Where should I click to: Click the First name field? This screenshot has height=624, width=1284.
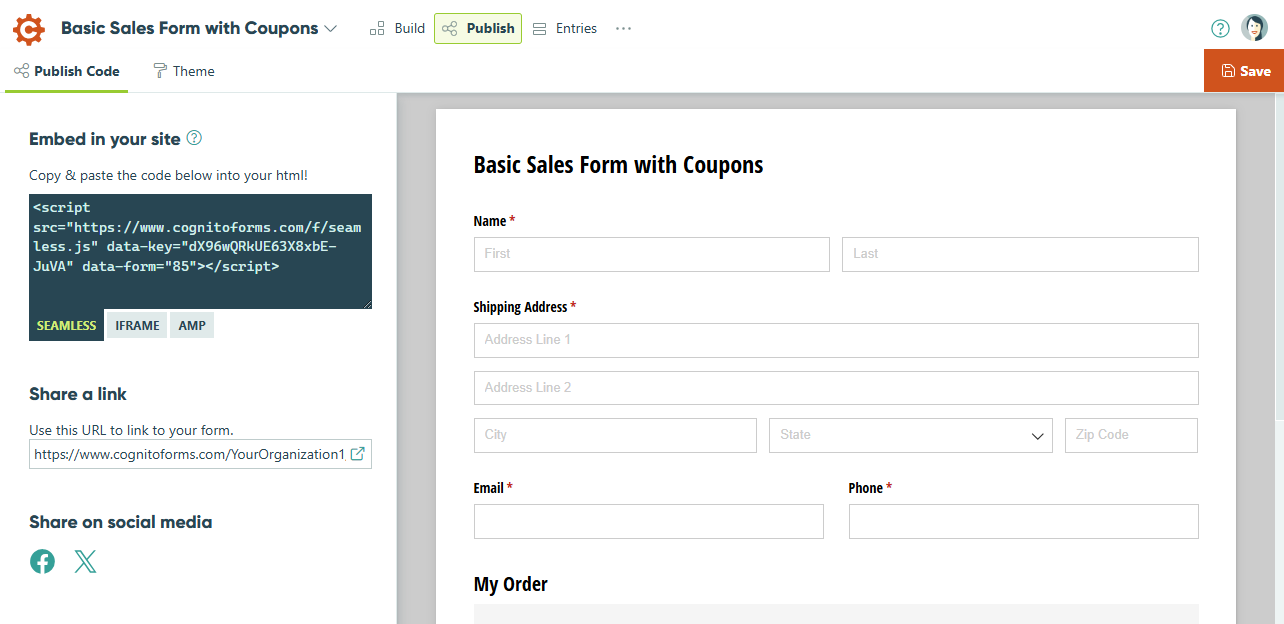(652, 254)
